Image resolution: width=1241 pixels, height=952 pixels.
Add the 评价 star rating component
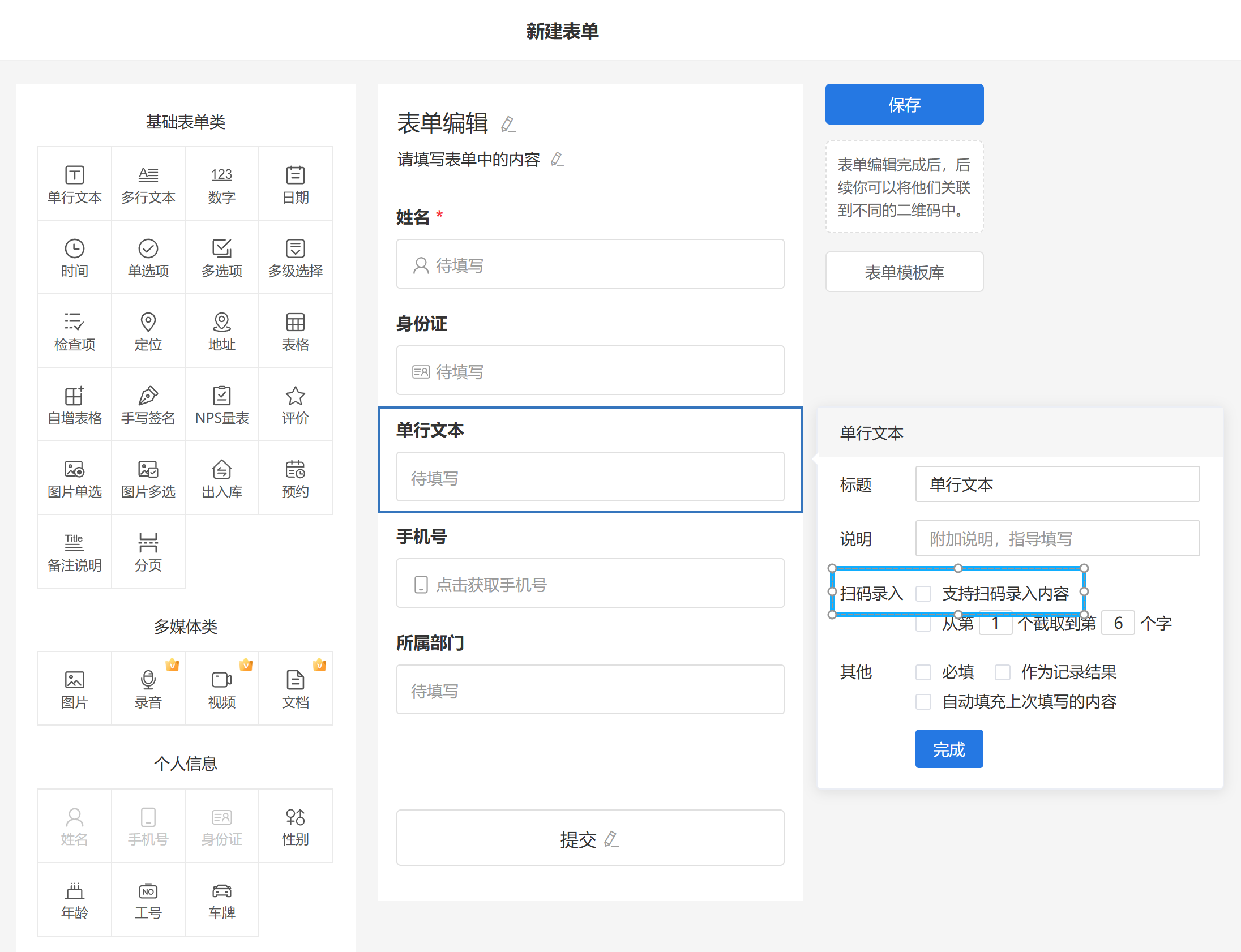(295, 405)
